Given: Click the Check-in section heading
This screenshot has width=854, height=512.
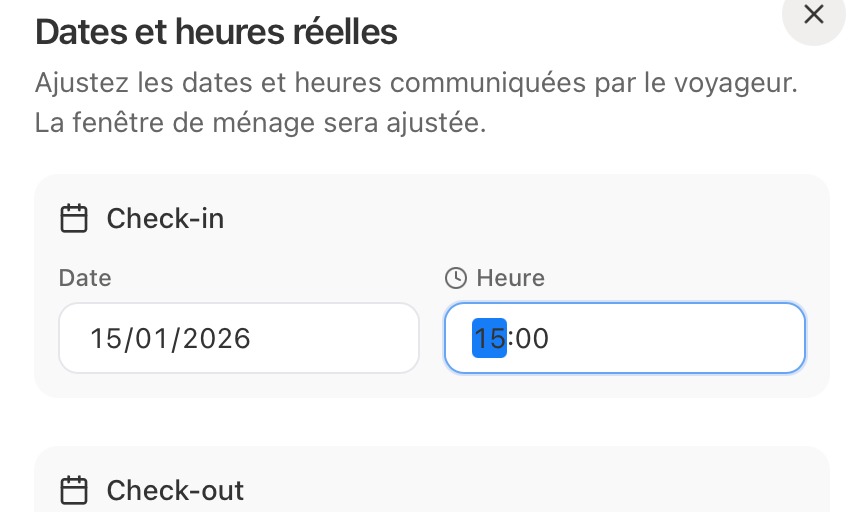Looking at the screenshot, I should coord(165,218).
